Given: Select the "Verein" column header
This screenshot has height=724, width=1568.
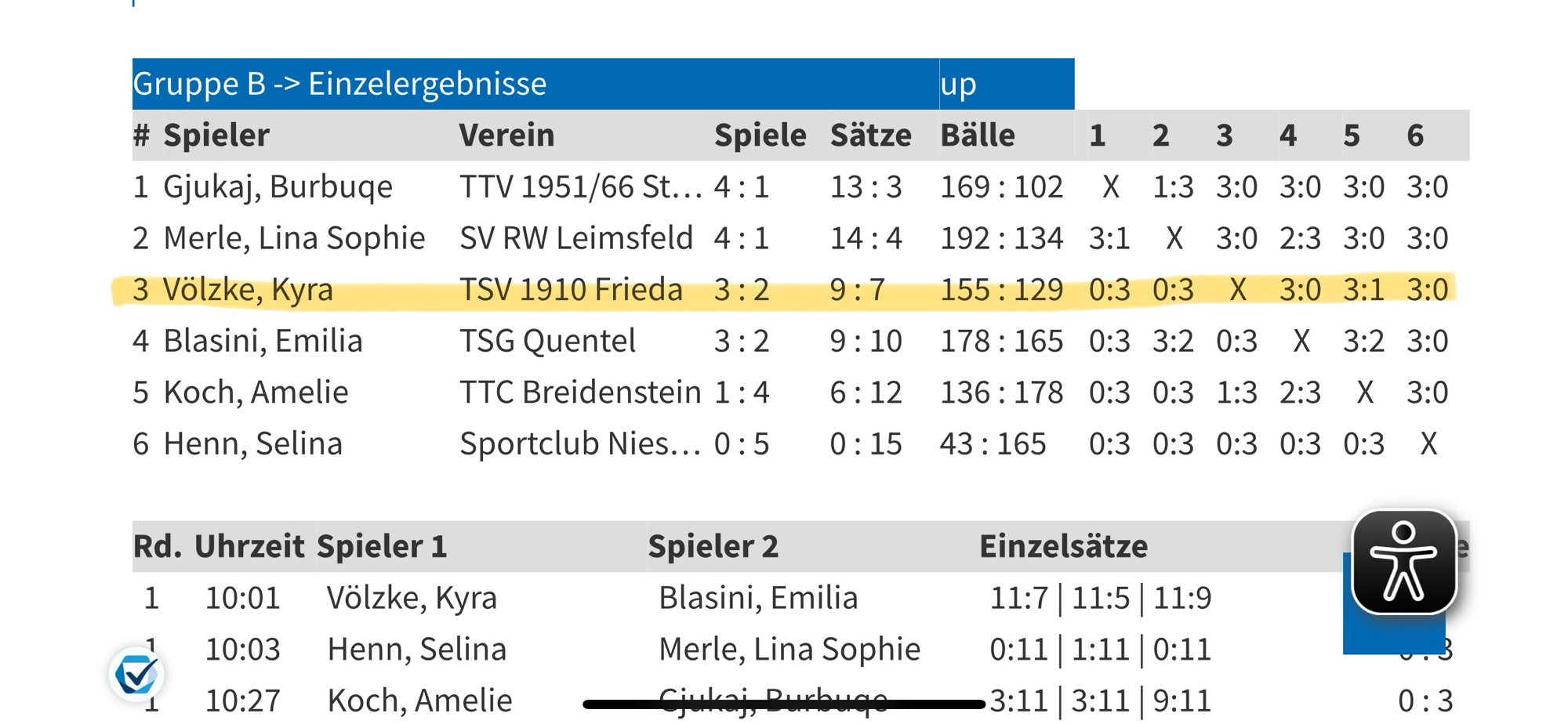Looking at the screenshot, I should [x=506, y=136].
